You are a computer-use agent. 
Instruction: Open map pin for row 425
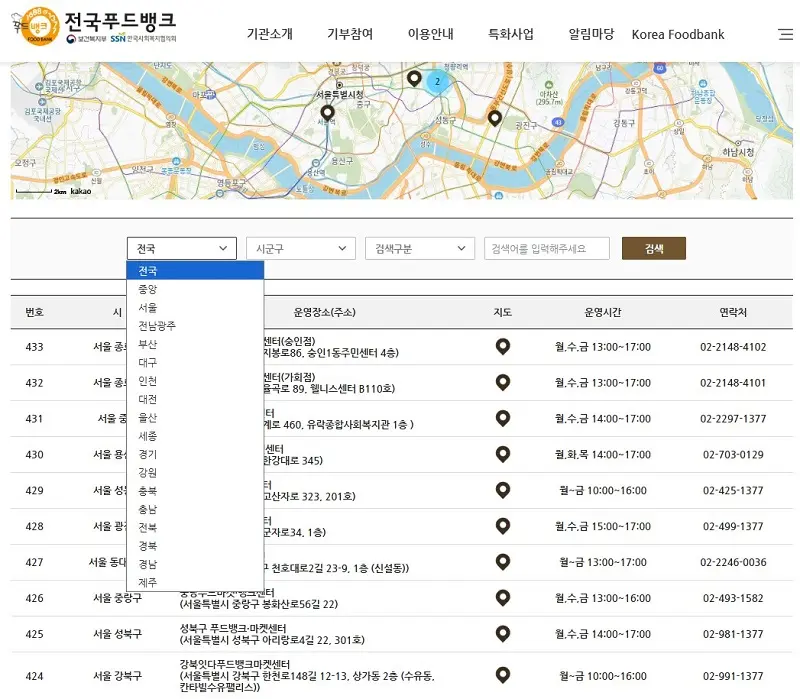click(503, 634)
